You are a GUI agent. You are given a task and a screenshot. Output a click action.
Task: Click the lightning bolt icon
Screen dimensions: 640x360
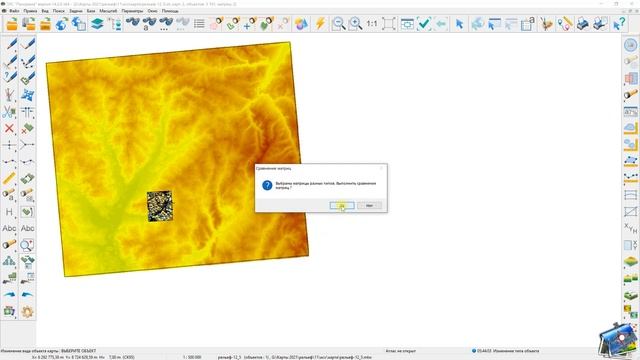point(320,24)
